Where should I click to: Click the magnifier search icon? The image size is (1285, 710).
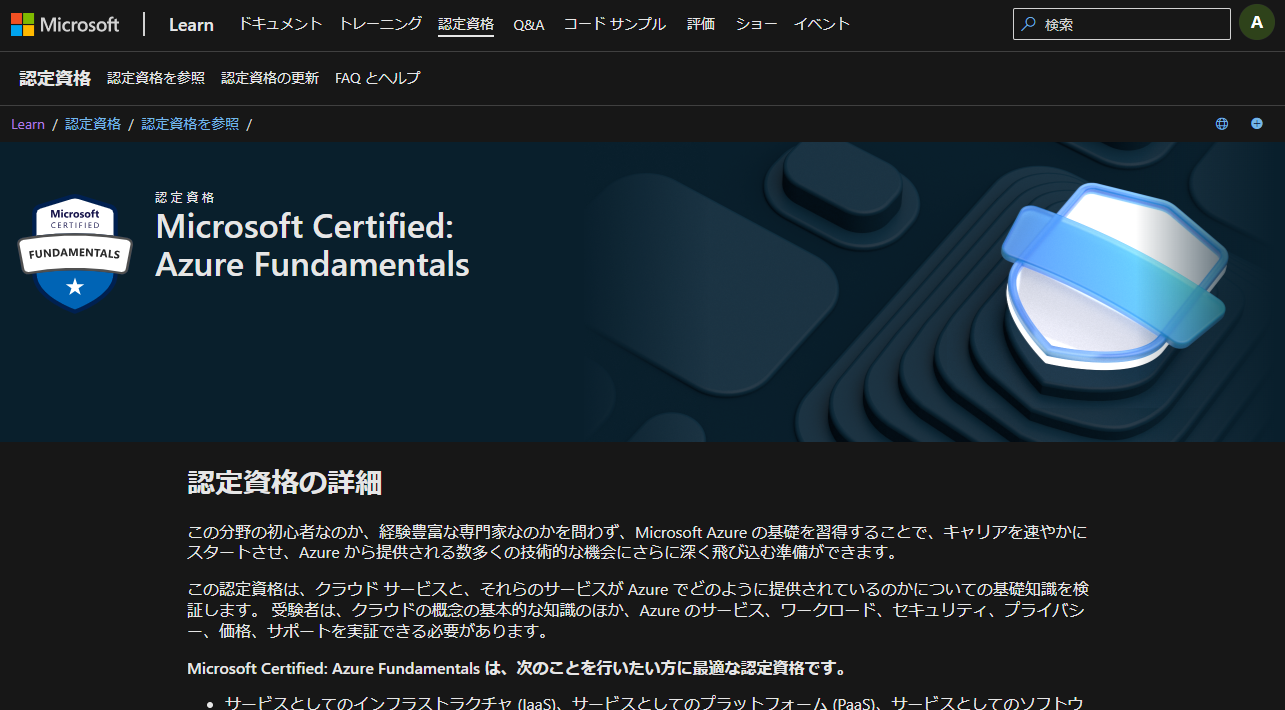coord(1028,24)
